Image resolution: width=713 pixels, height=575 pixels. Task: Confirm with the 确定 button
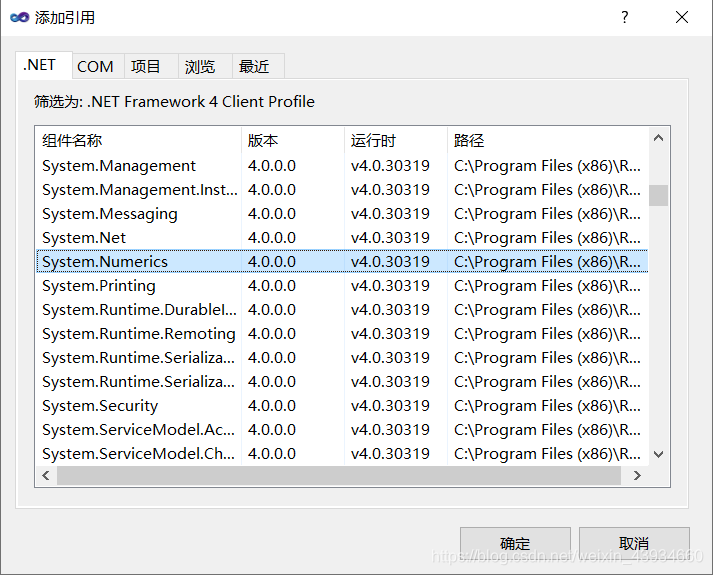tap(515, 543)
